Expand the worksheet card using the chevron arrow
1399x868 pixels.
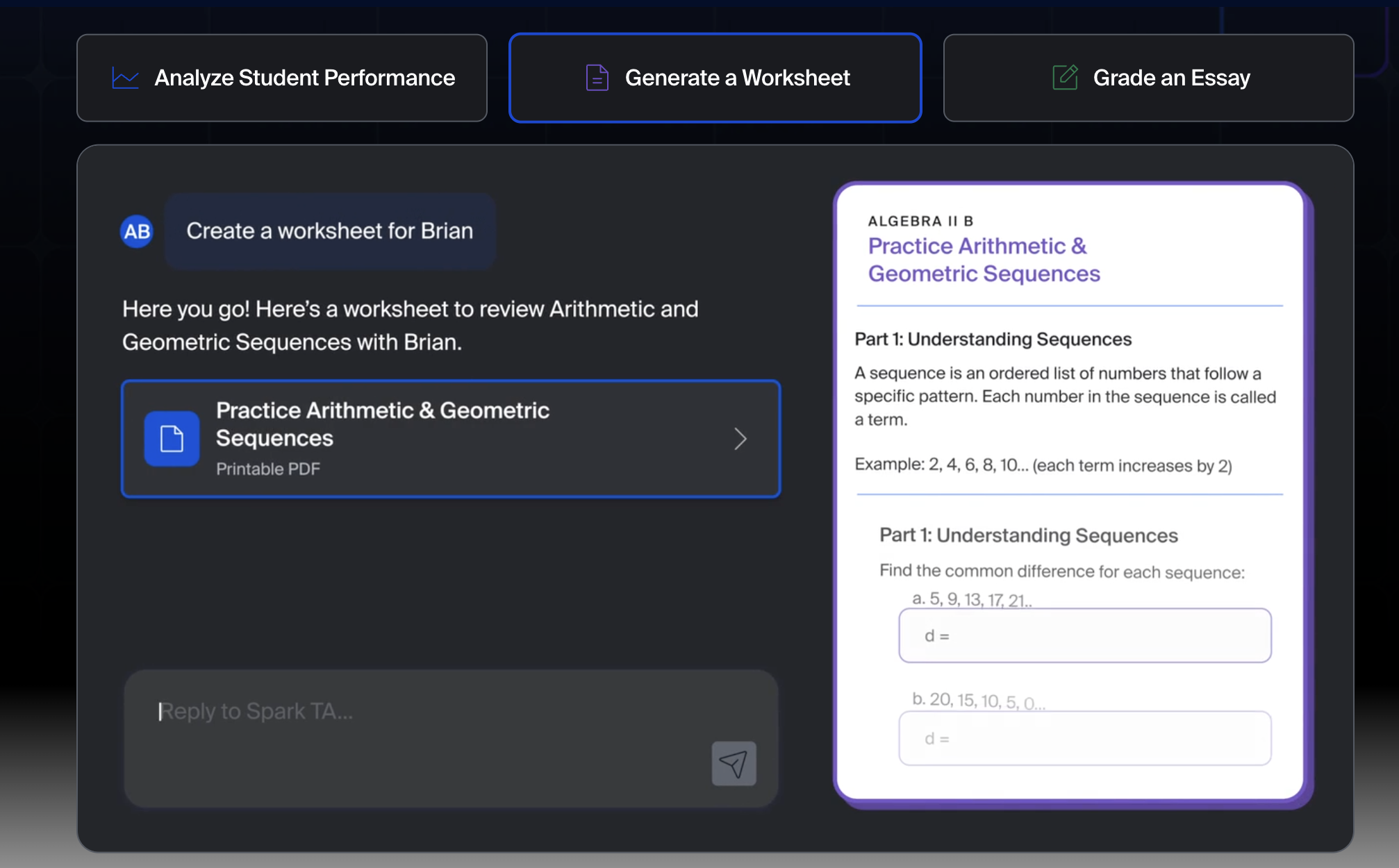pos(740,439)
